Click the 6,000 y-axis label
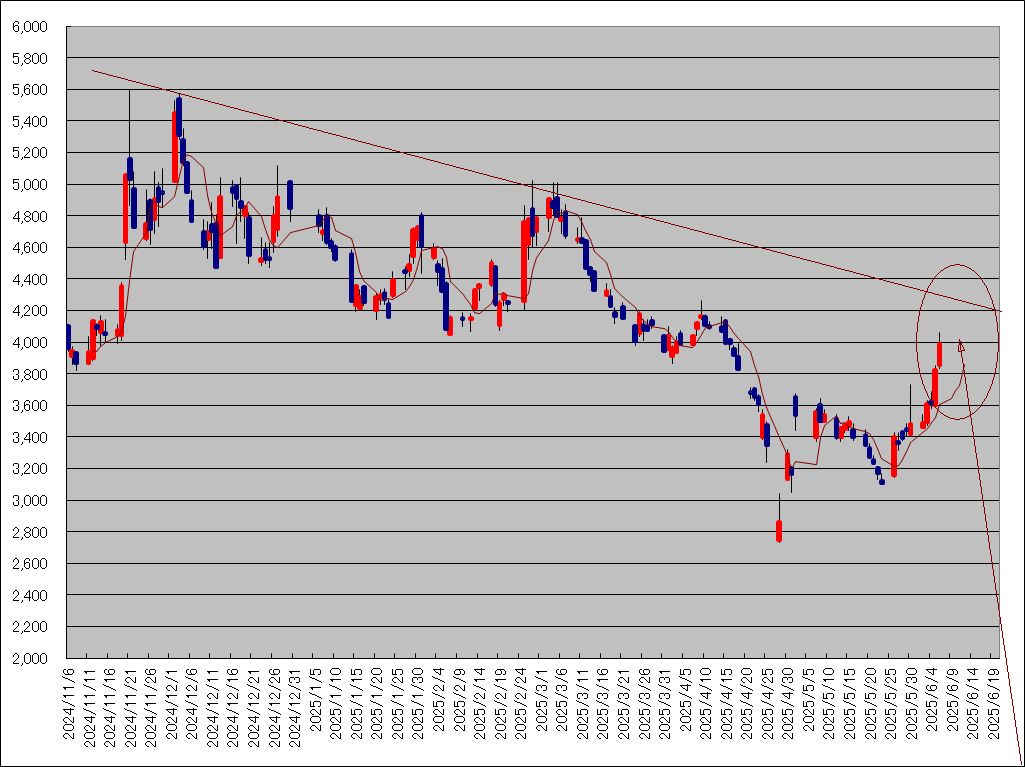This screenshot has width=1025, height=767. (x=30, y=27)
